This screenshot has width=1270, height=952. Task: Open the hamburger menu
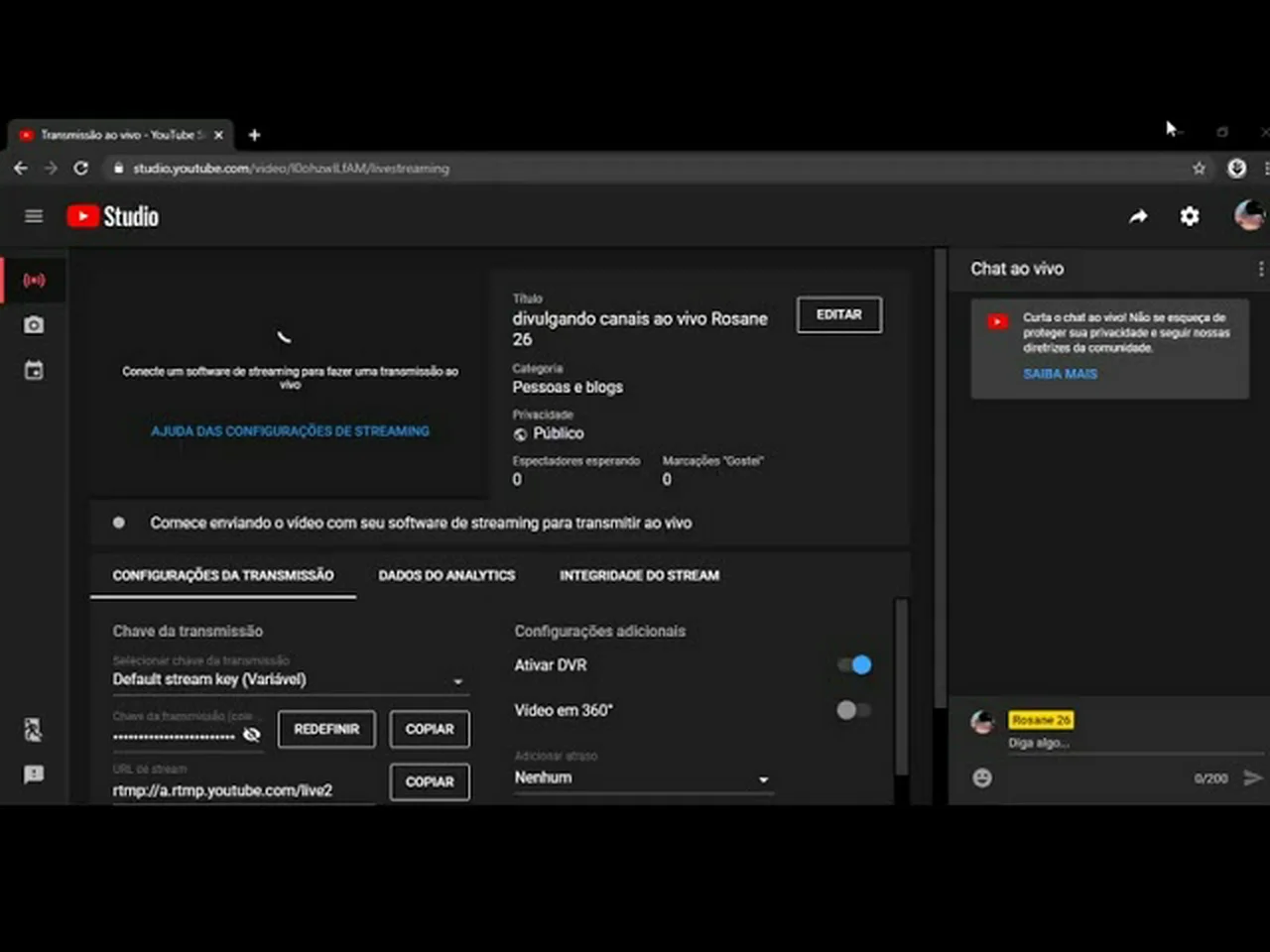click(34, 216)
